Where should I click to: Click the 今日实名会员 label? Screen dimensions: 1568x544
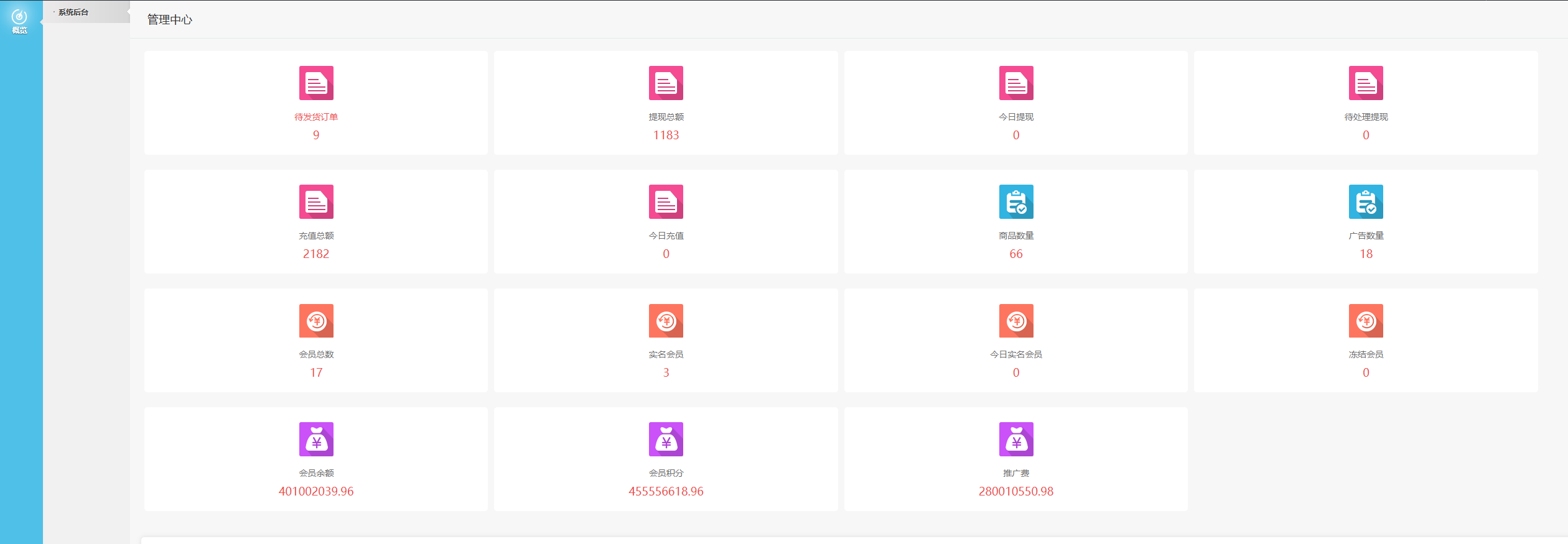1016,354
